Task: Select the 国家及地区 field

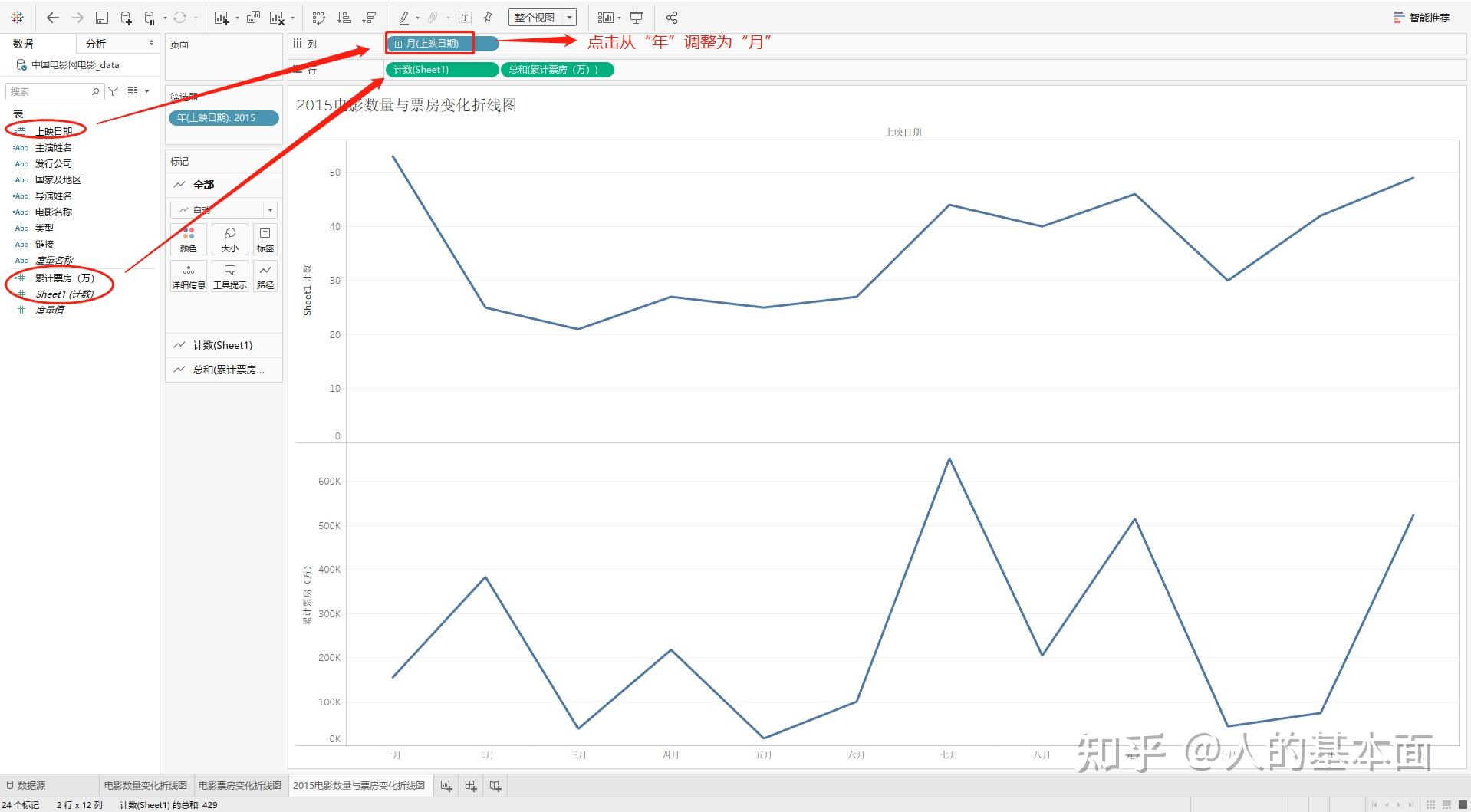Action: click(58, 180)
